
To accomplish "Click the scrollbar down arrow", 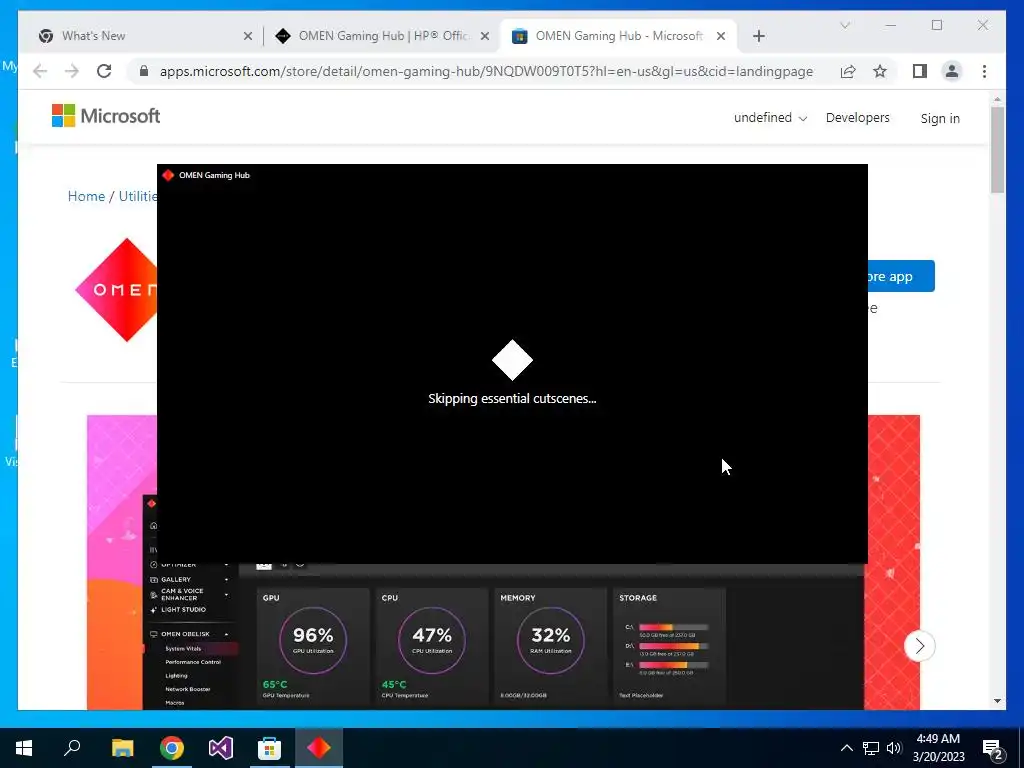I will 997,701.
